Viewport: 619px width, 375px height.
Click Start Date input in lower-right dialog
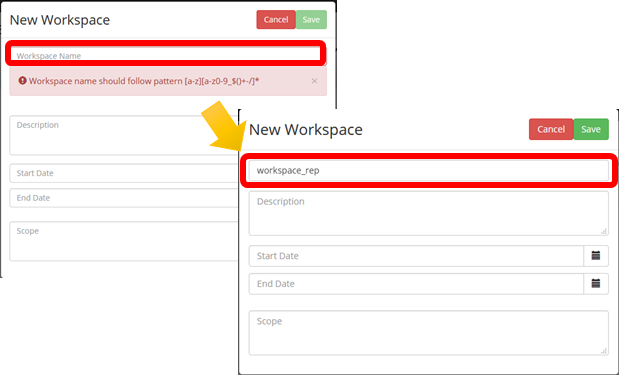[x=416, y=256]
